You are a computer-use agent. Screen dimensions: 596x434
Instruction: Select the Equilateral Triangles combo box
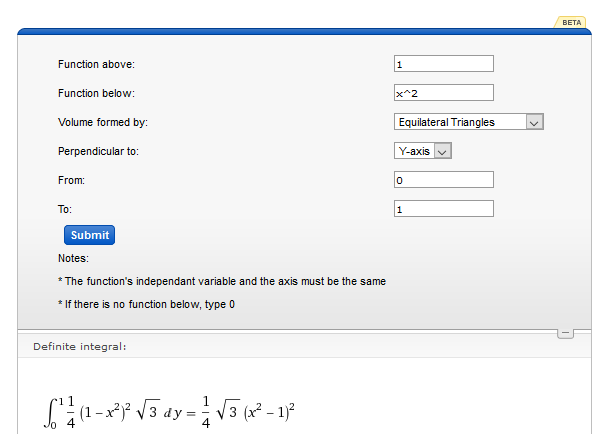(x=469, y=122)
